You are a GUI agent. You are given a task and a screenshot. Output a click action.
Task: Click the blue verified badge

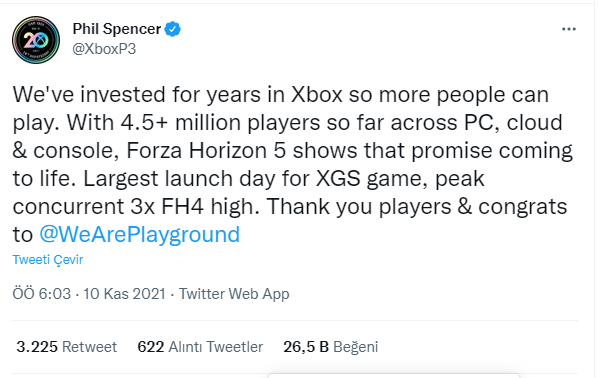pyautogui.click(x=173, y=29)
